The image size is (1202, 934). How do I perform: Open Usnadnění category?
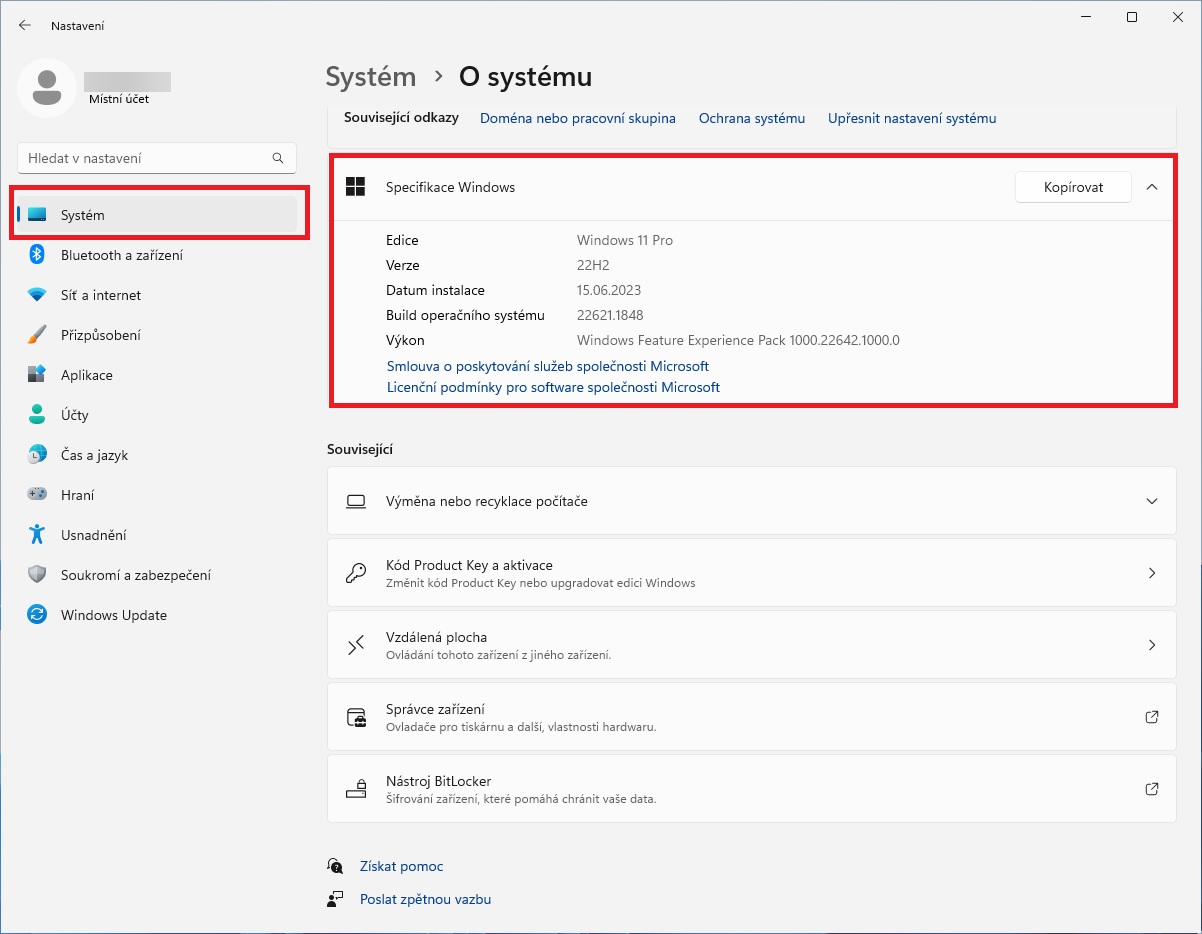point(157,535)
